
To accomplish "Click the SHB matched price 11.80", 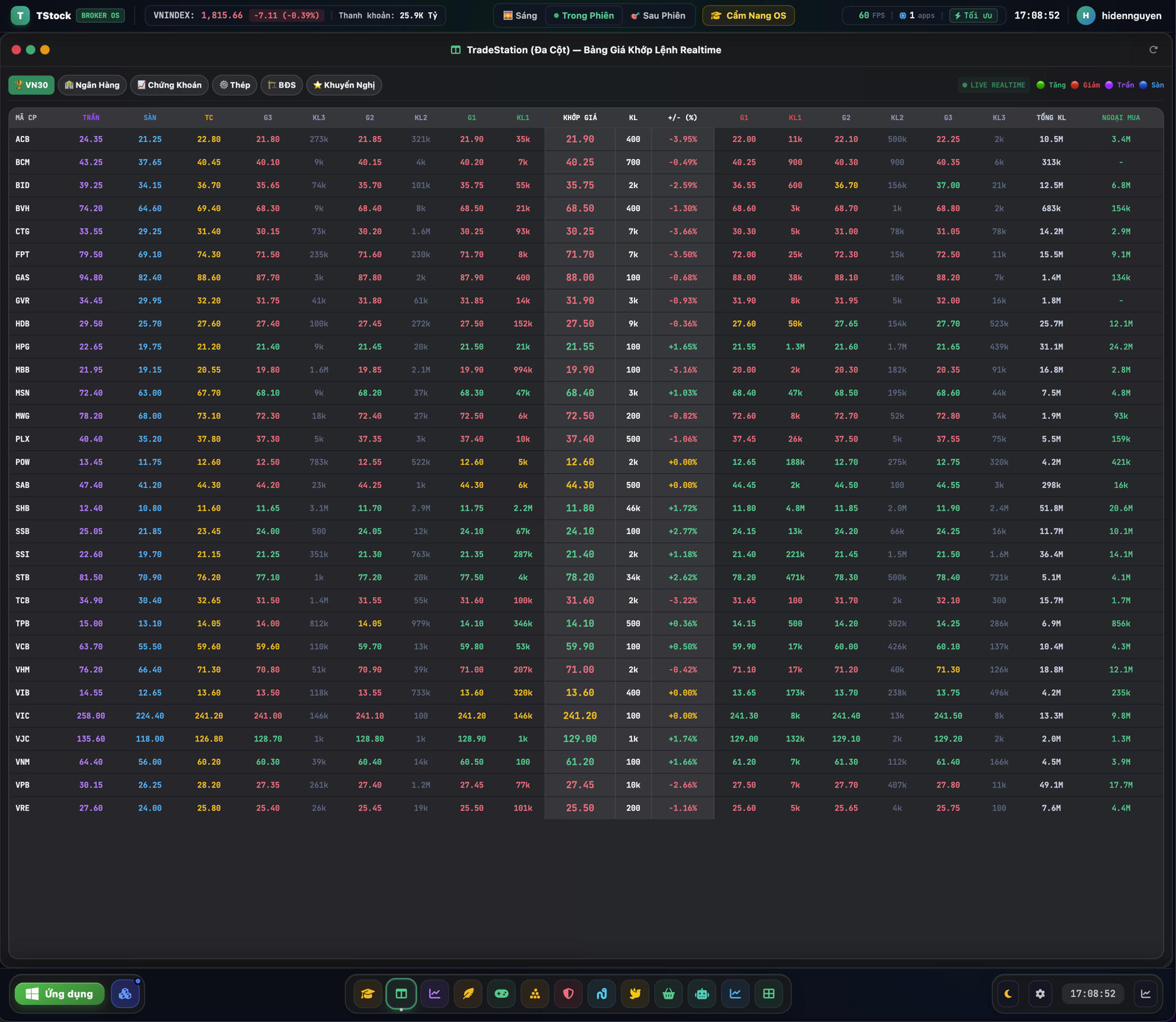I will tap(580, 508).
